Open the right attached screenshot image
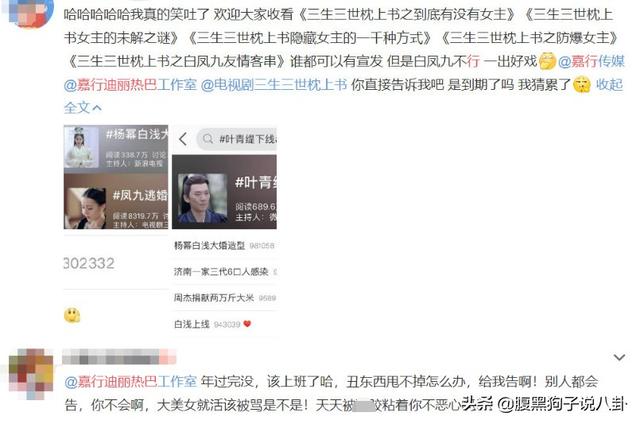The image size is (640, 424). [x=224, y=231]
